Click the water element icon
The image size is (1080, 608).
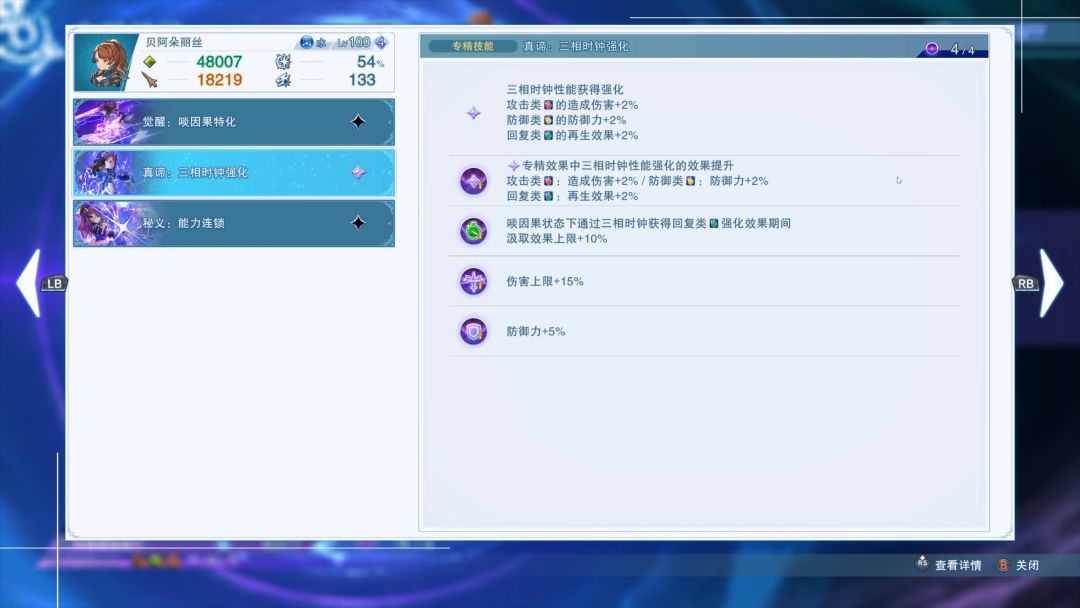(x=307, y=42)
